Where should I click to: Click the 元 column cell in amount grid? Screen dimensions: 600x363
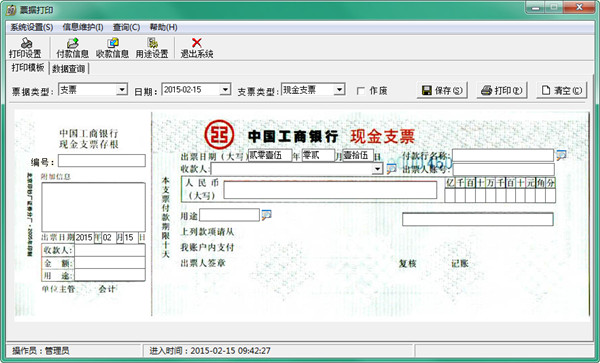pyautogui.click(x=530, y=195)
